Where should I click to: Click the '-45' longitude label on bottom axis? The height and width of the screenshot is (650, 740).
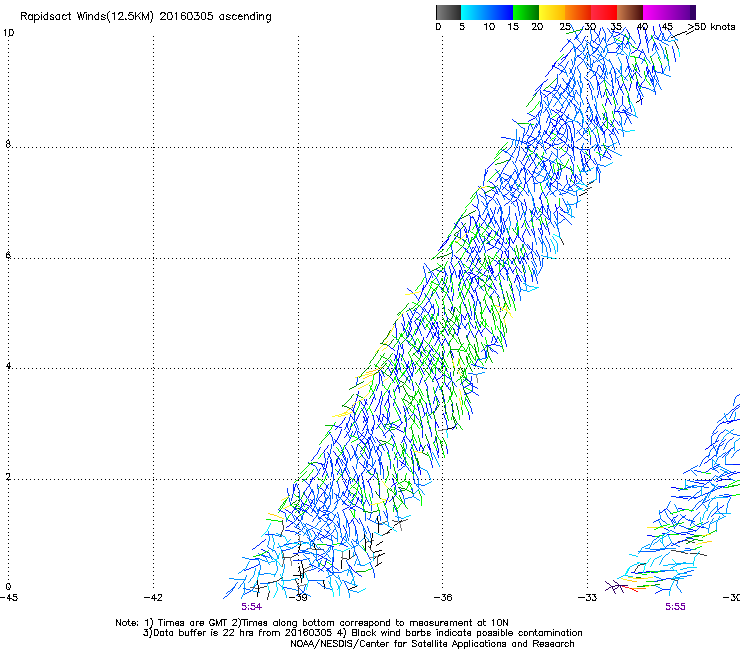coord(9,598)
